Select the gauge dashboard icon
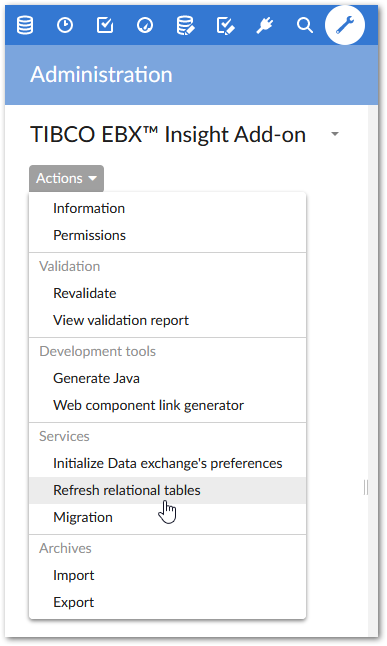 (145, 26)
